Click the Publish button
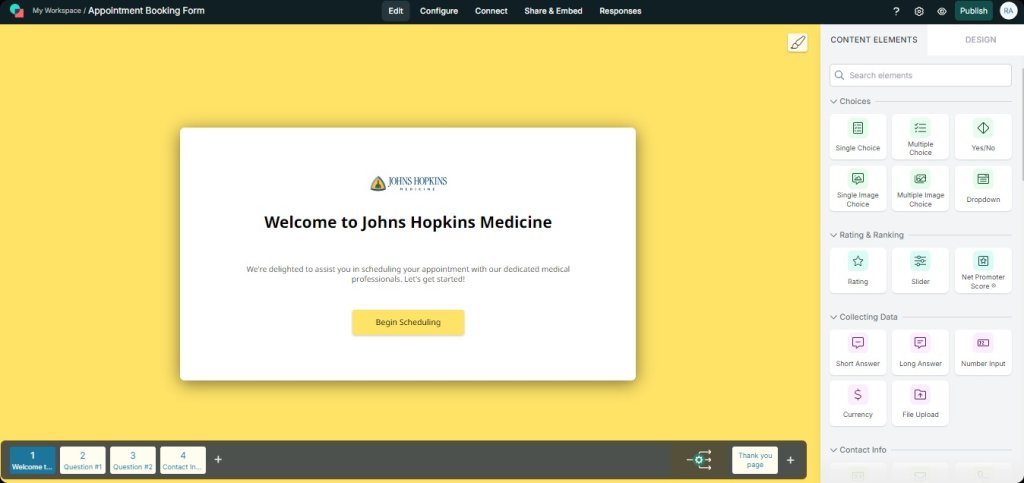1024x483 pixels. click(x=974, y=11)
